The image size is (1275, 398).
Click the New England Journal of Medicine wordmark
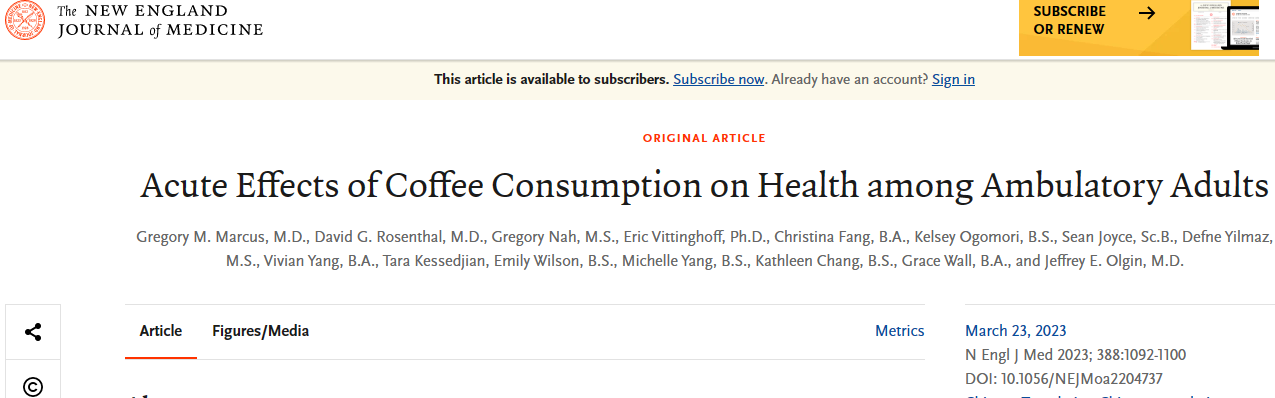point(160,20)
